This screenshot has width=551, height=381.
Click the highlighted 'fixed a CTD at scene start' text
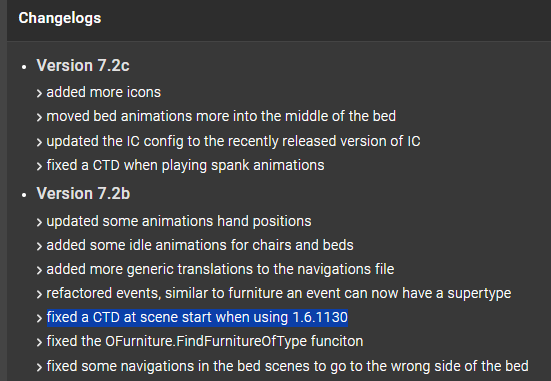(x=197, y=318)
